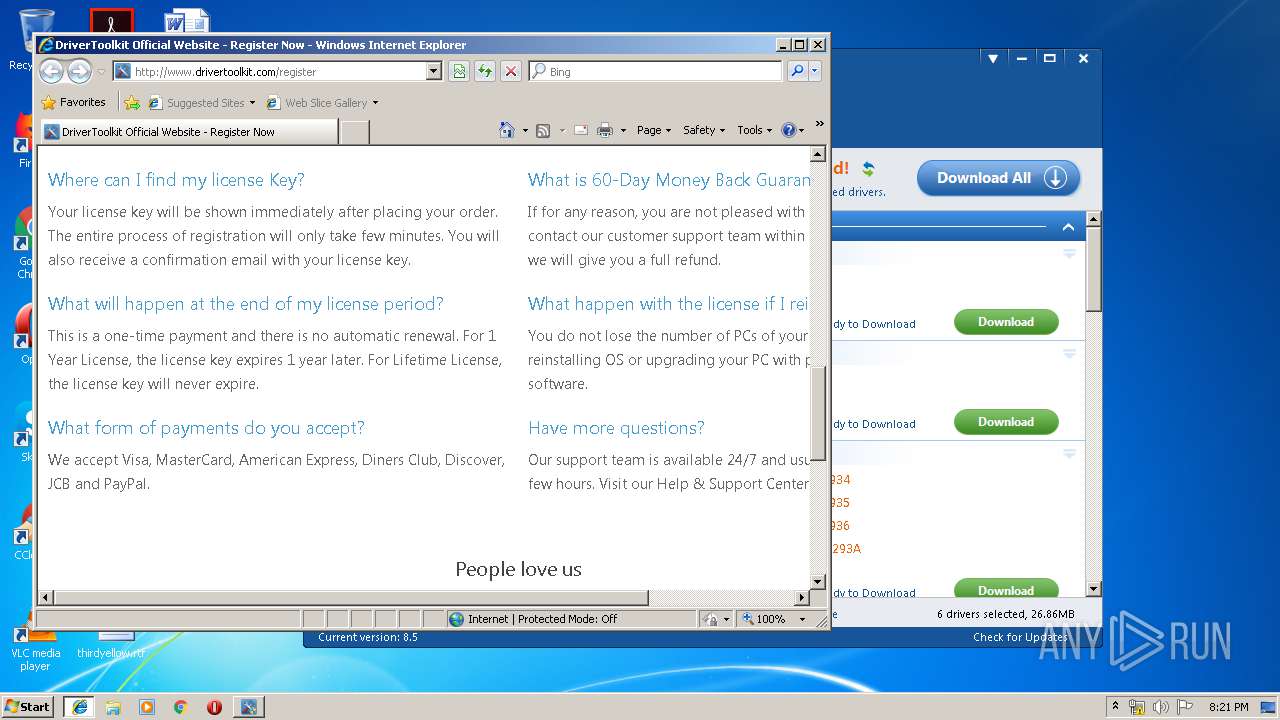Screen dimensions: 1280x720
Task: Click the volume speaker tray icon
Action: click(1160, 707)
